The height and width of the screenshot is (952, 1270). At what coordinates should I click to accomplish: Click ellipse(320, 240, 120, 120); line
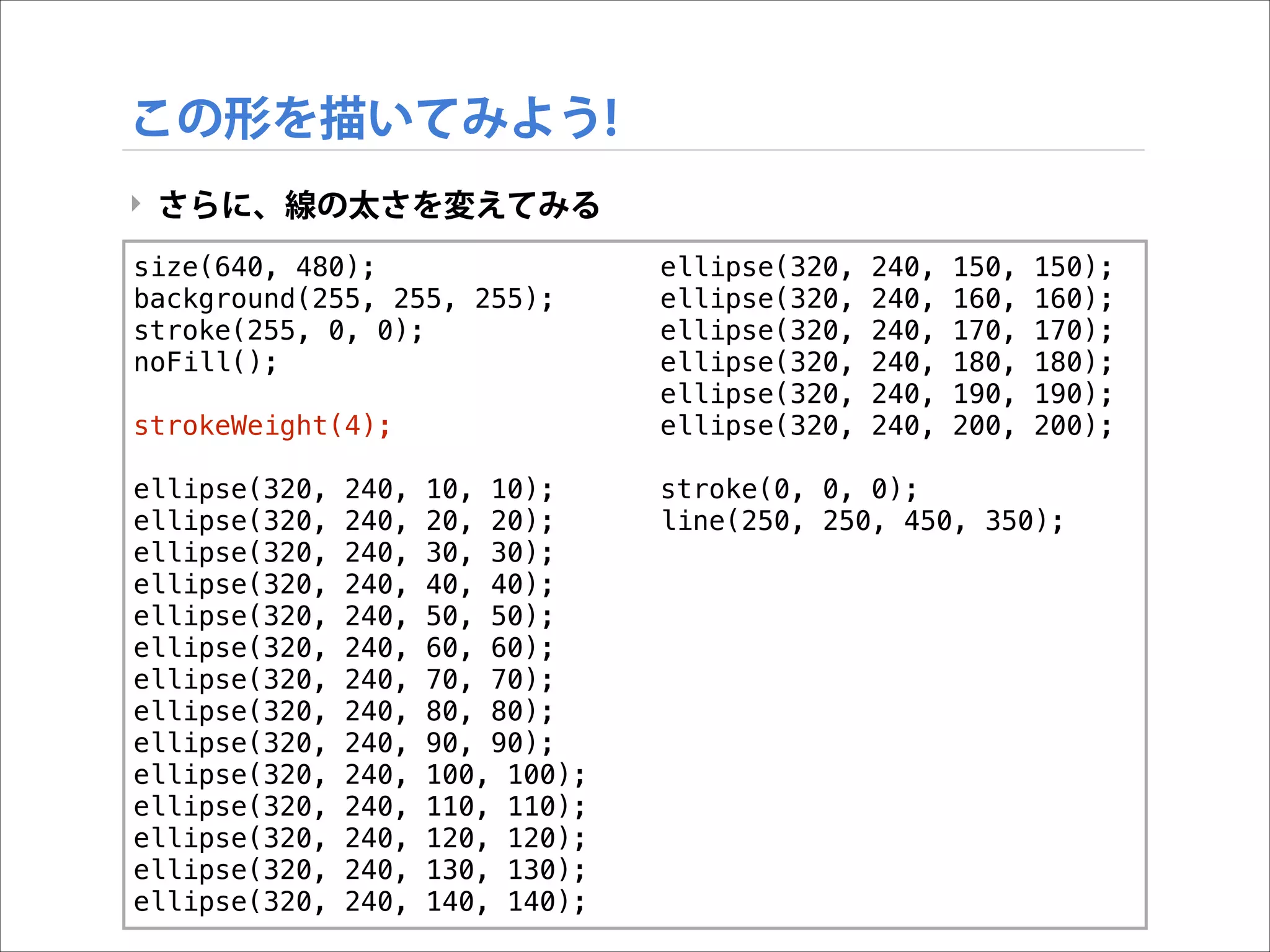[359, 838]
